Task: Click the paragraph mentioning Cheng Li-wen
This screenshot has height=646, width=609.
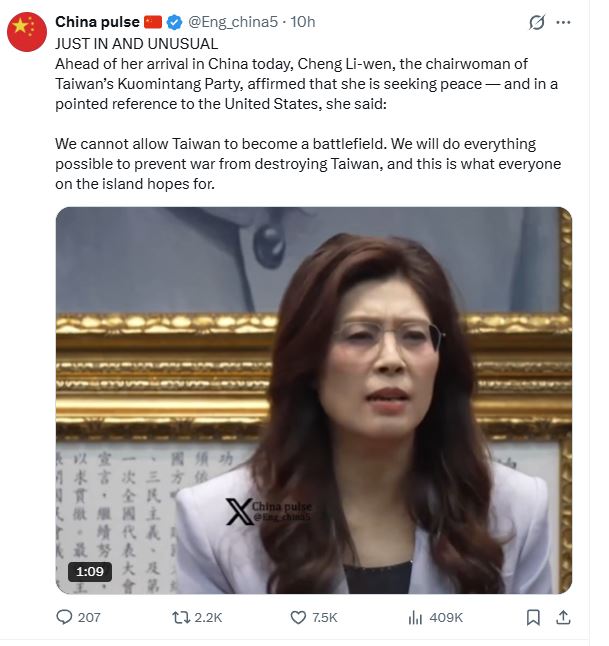Action: [307, 84]
